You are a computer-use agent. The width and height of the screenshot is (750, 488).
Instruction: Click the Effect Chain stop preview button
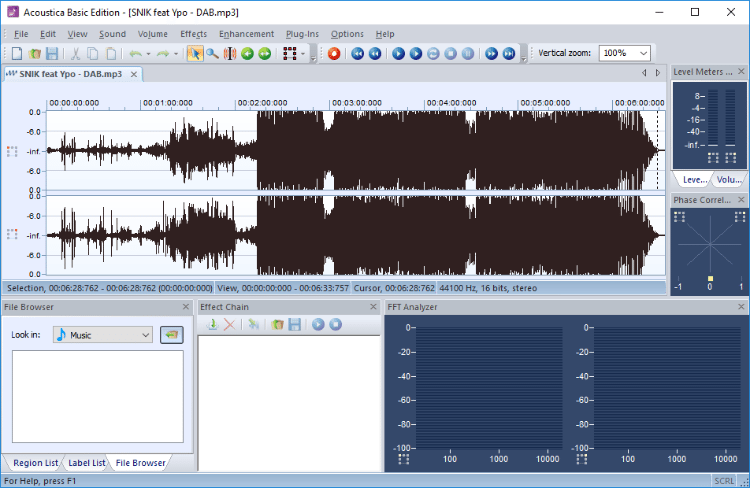tap(335, 324)
